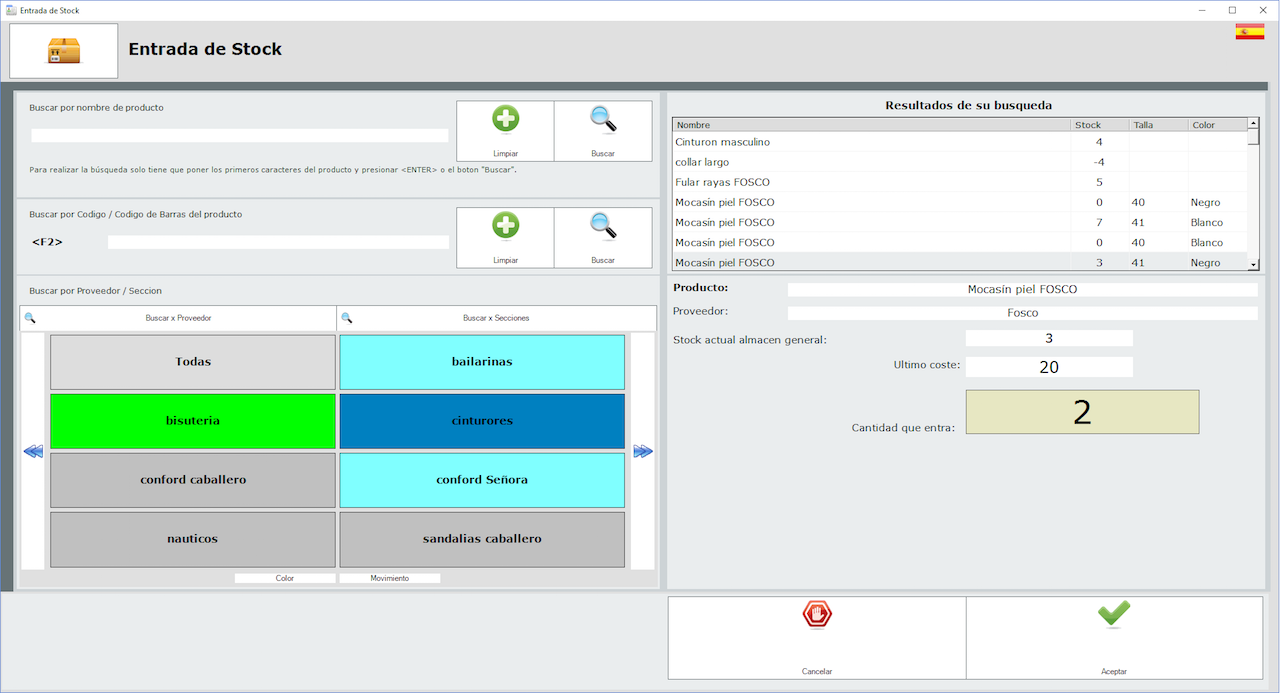The image size is (1280, 693).
Task: Click the Spanish flag language icon
Action: pos(1249,32)
